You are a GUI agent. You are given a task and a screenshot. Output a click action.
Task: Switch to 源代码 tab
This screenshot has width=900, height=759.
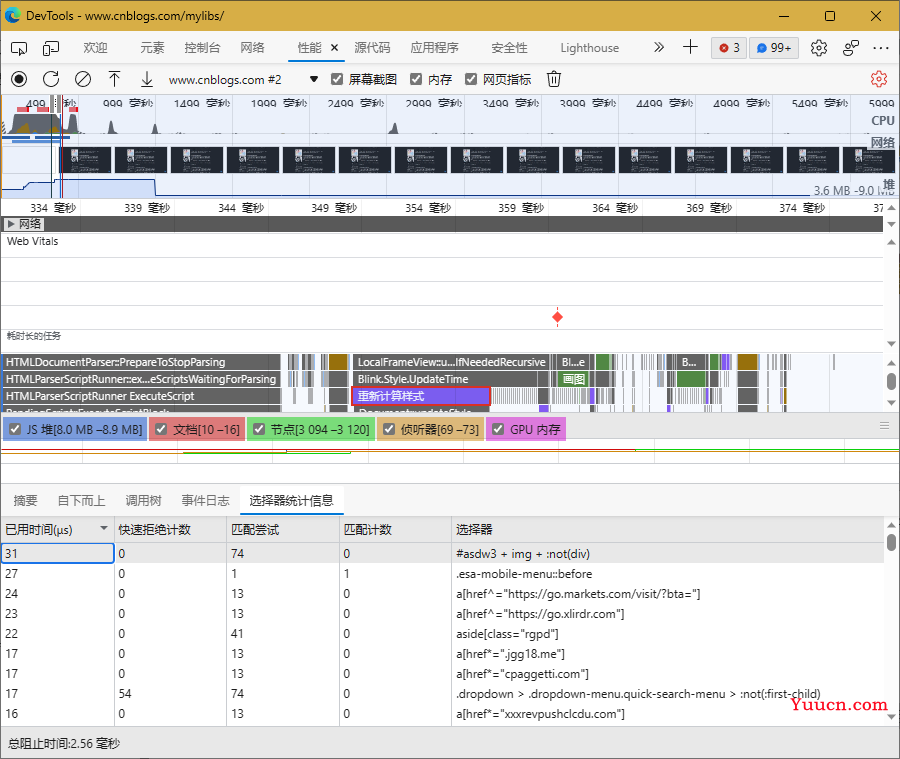pyautogui.click(x=372, y=48)
